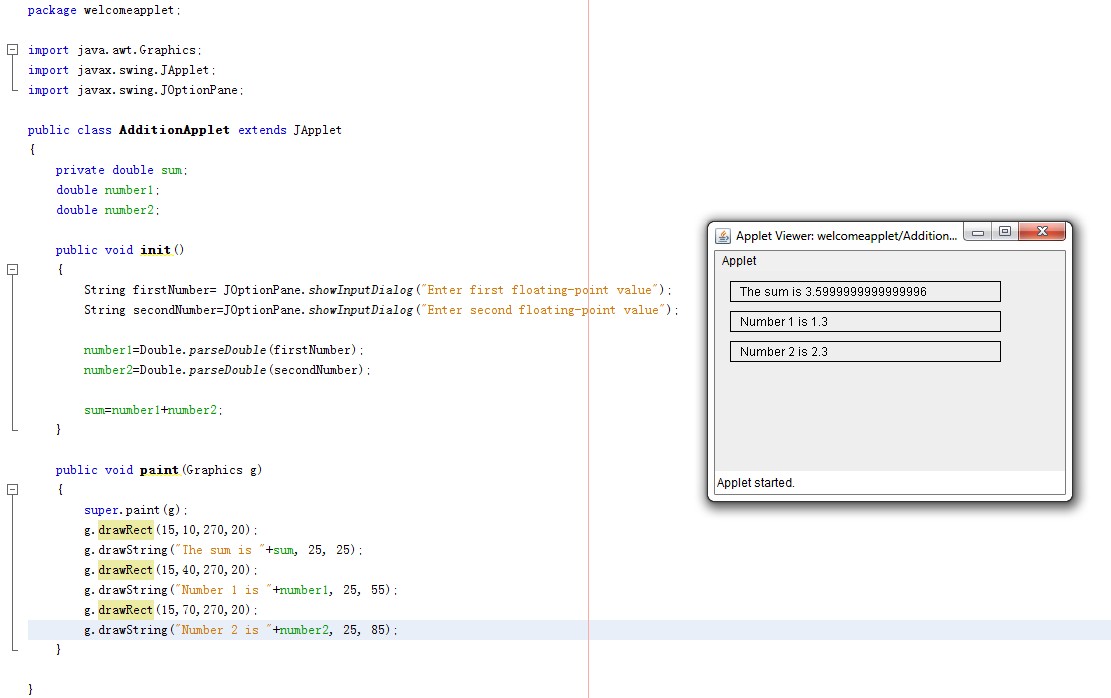Click the drawString 'The sum is' line
1111x698 pixels.
(x=223, y=550)
